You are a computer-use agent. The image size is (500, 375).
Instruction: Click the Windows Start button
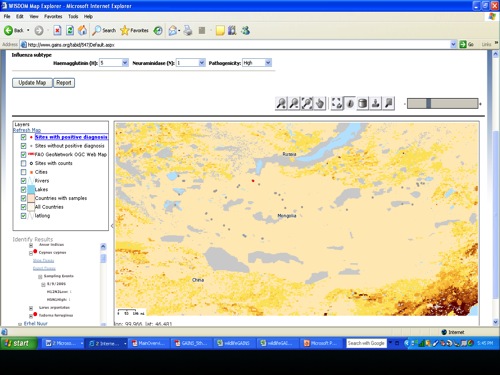coord(18,343)
